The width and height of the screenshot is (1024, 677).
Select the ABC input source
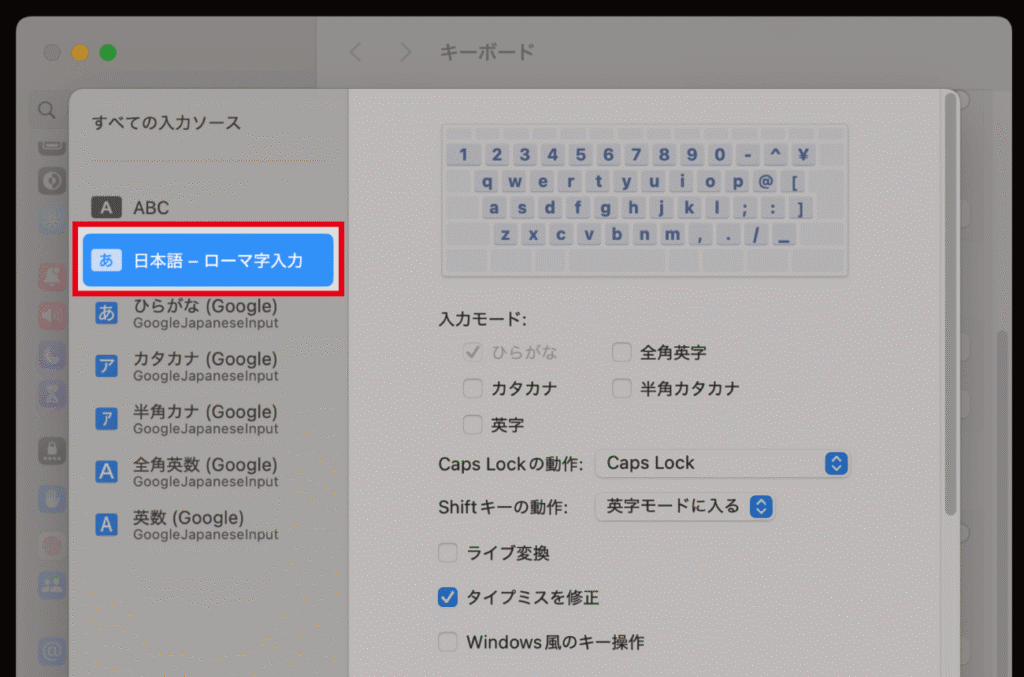click(x=150, y=207)
